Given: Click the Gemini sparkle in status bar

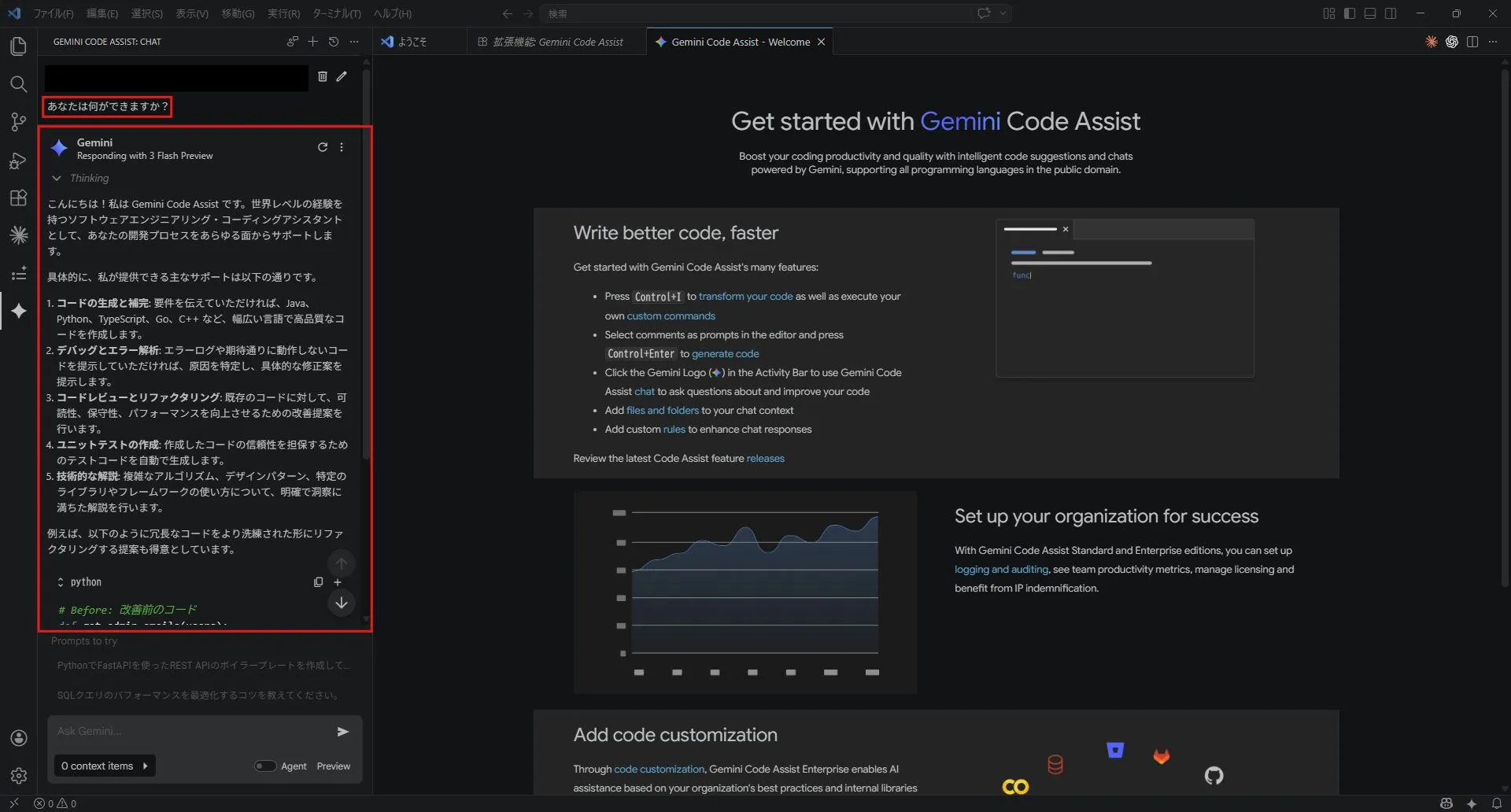Looking at the screenshot, I should [x=1472, y=803].
